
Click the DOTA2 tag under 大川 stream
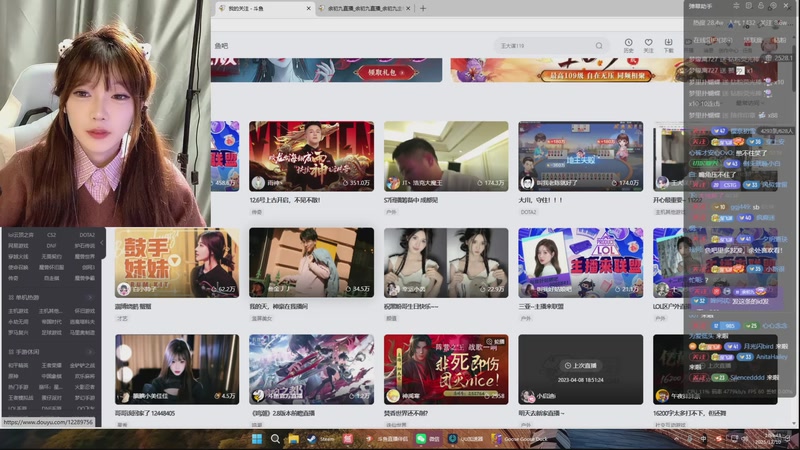pos(529,212)
